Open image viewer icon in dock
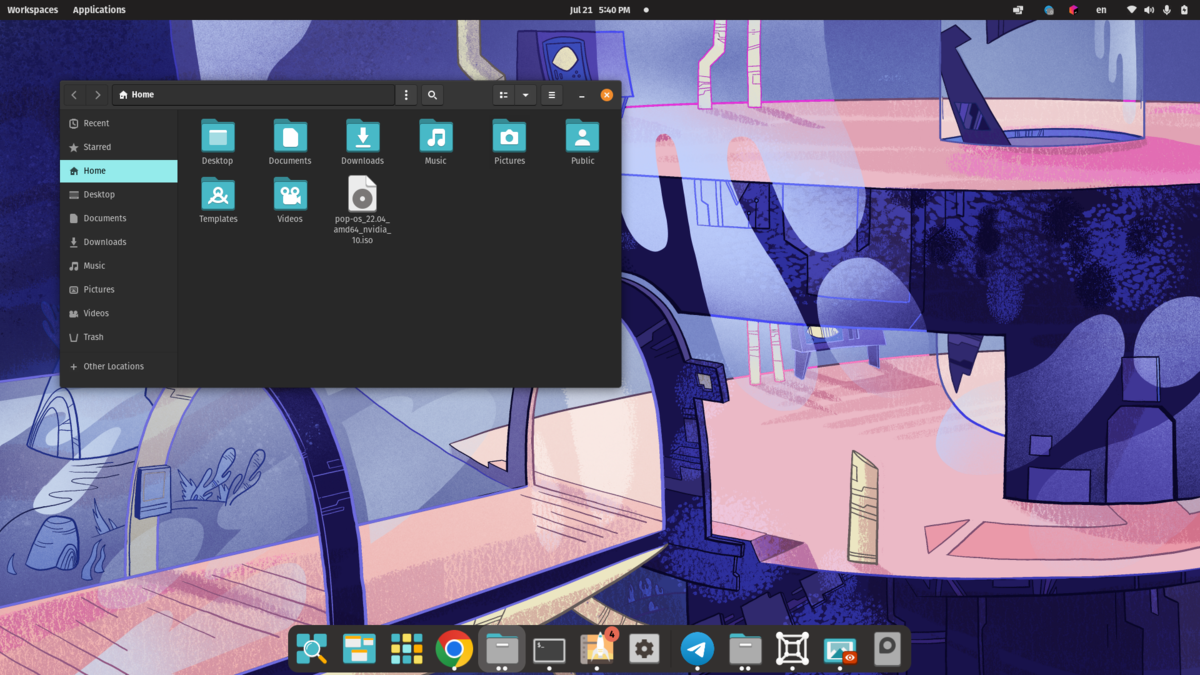Image resolution: width=1200 pixels, height=675 pixels. [840, 650]
